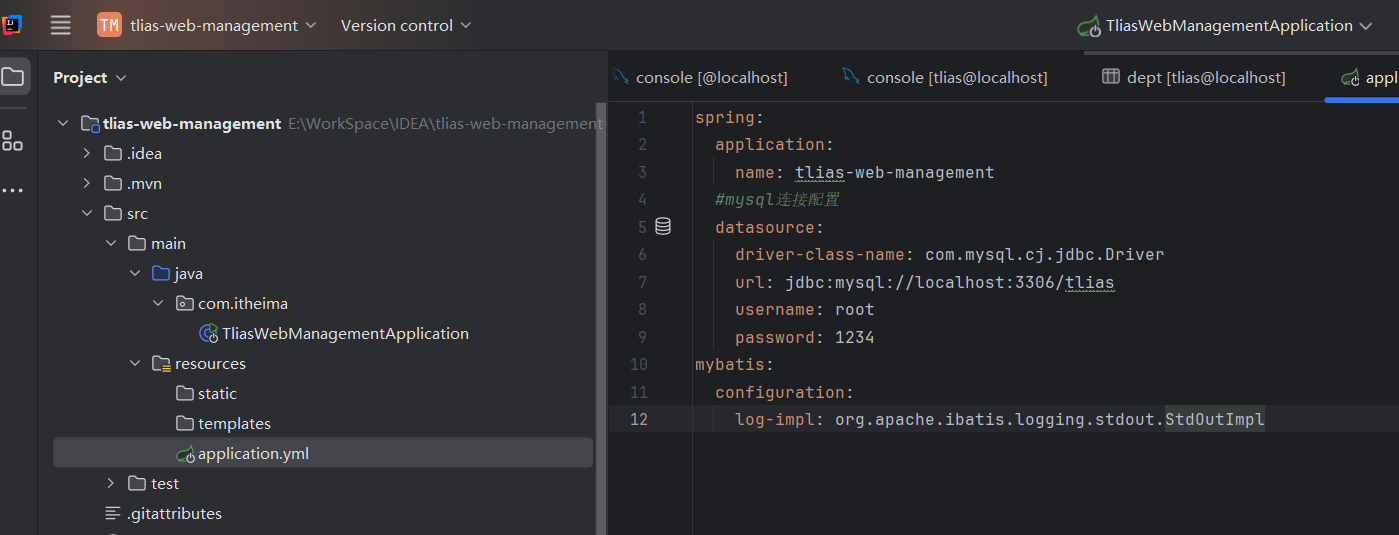Viewport: 1399px width, 535px height.
Task: Select .gitattributes file in tree
Action: (x=174, y=514)
